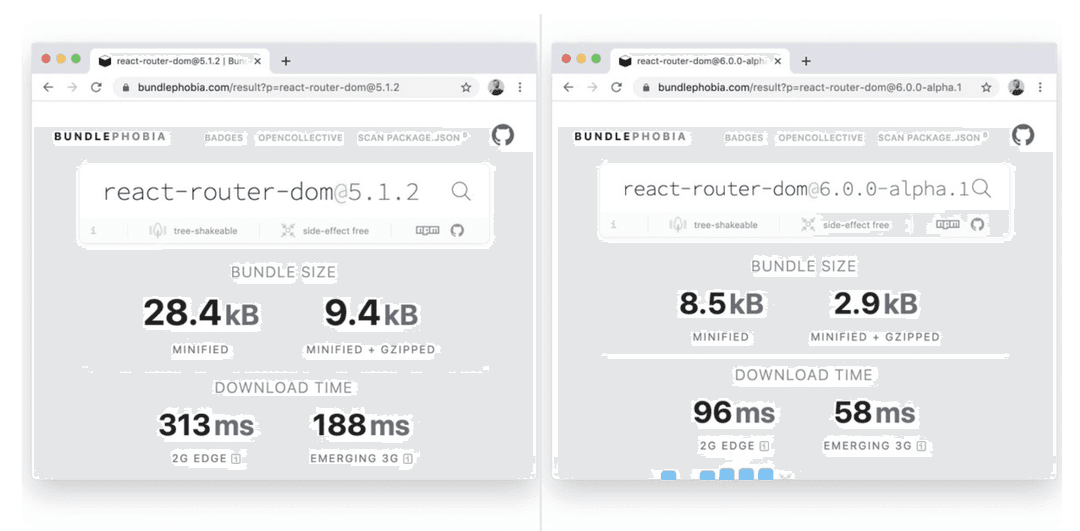Click search magnifier in 6.0.0-alpha.1 box
Screen dimensions: 1080x531
[982, 189]
